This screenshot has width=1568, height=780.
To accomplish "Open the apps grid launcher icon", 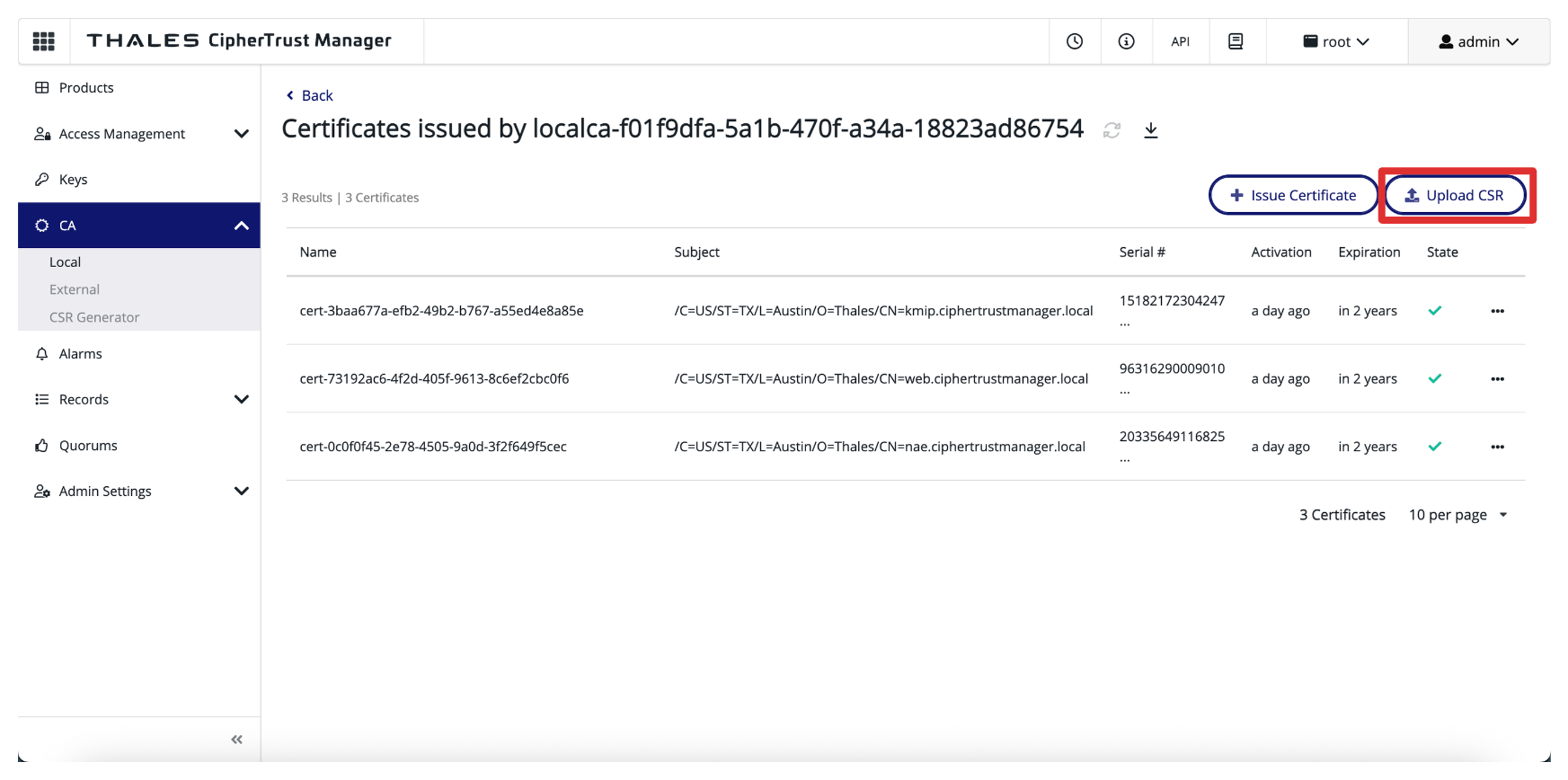I will 43,41.
